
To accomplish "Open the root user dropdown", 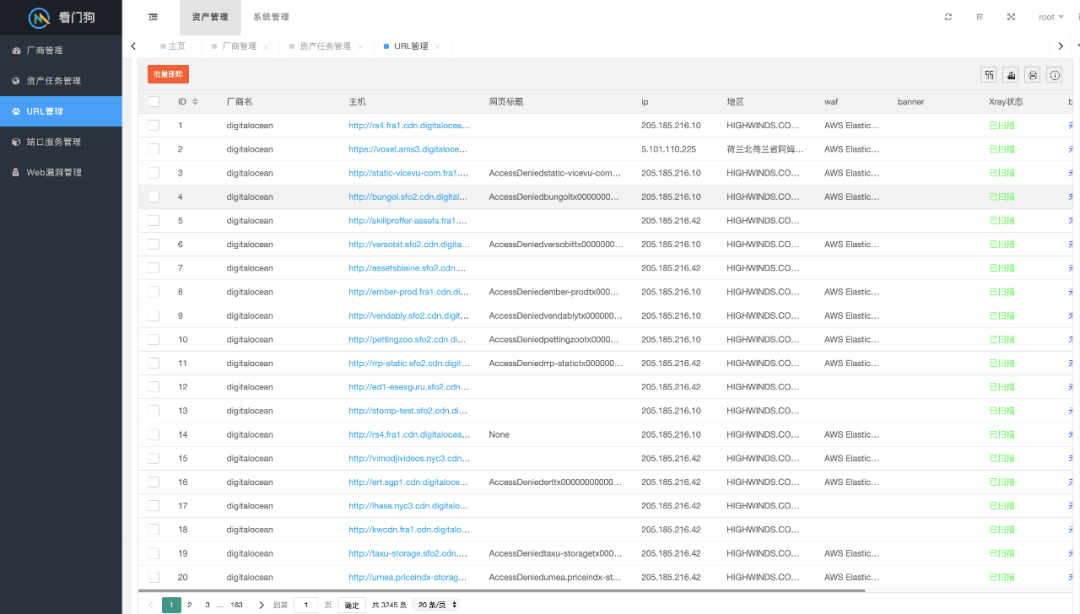I will 1051,17.
